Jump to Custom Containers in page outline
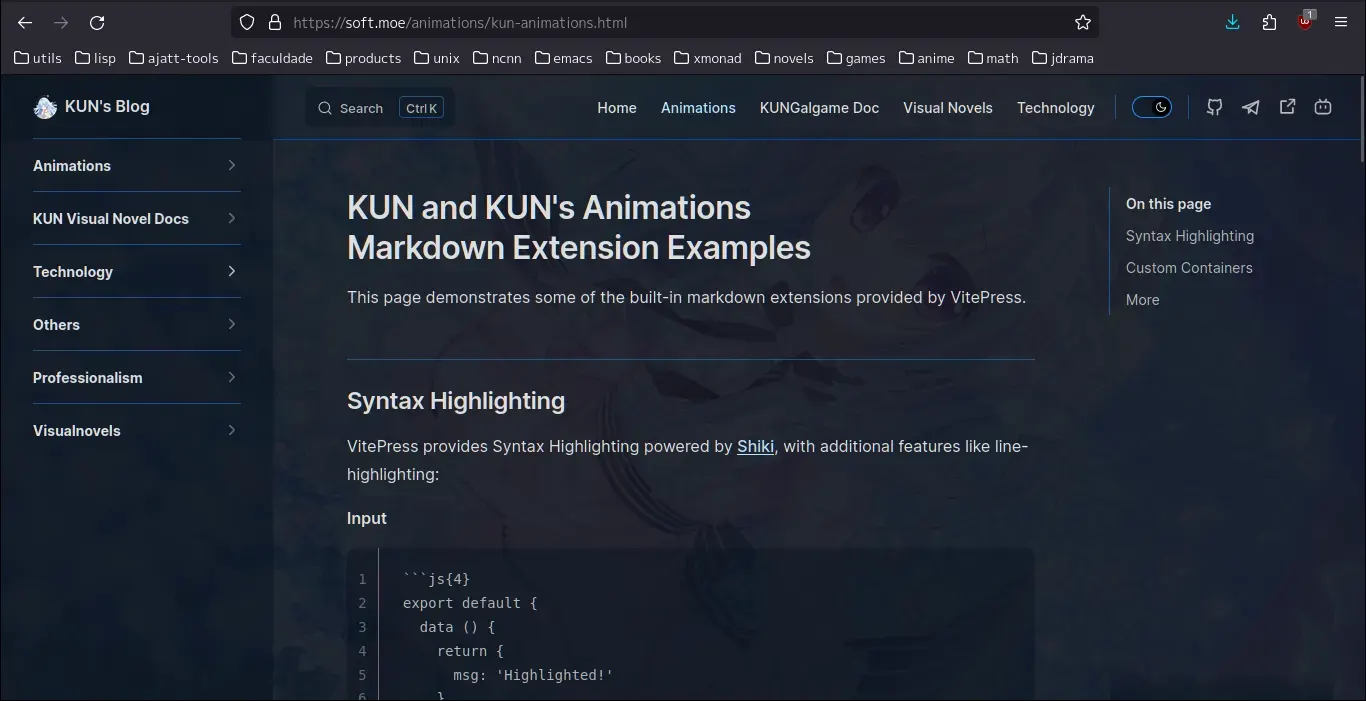The height and width of the screenshot is (701, 1366). click(x=1189, y=268)
